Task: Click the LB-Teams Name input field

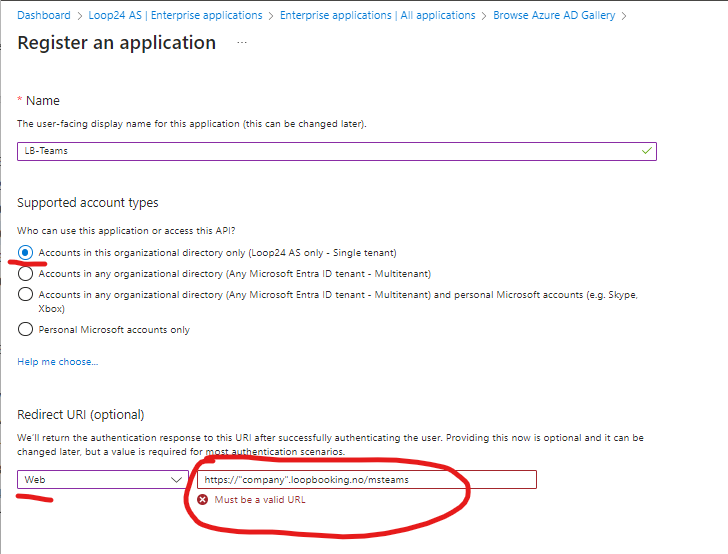Action: point(337,151)
